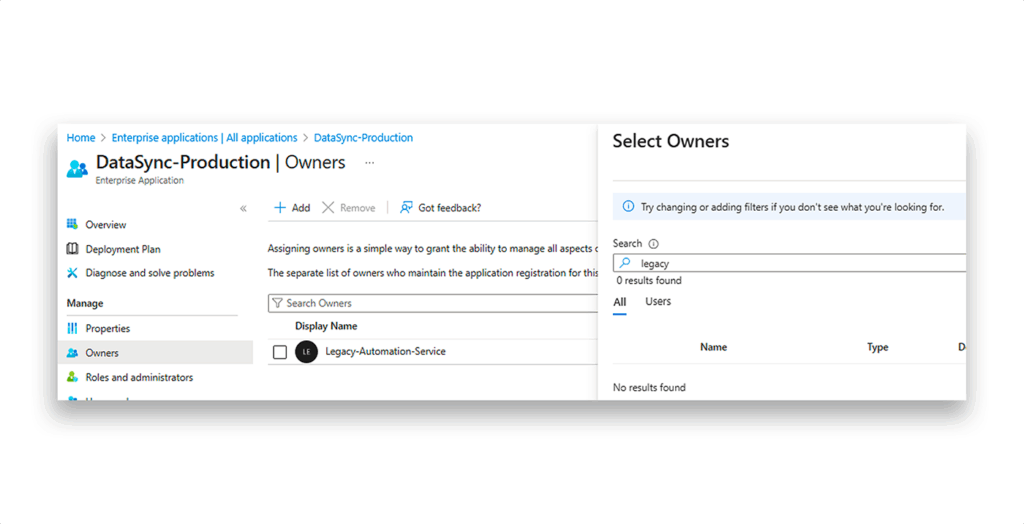This screenshot has height=524, width=1024.
Task: Click the info icon in the filters banner
Action: pyautogui.click(x=628, y=206)
